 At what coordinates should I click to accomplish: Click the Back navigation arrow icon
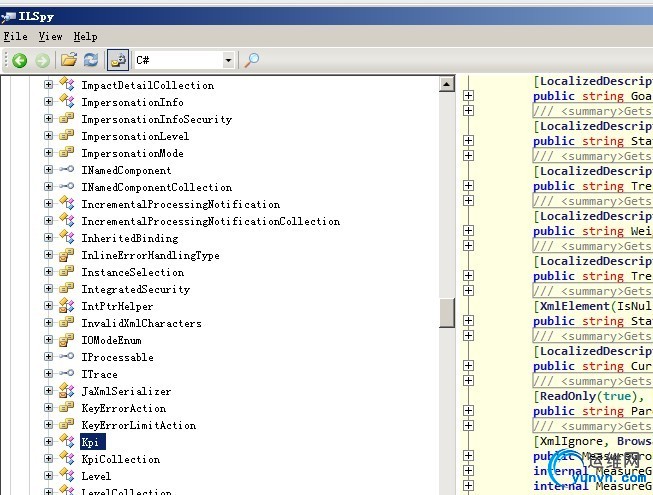click(20, 60)
